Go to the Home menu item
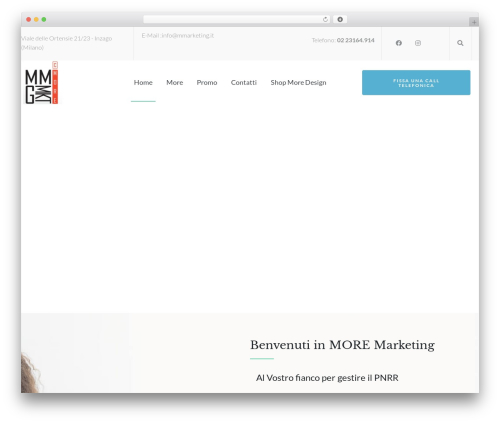500x423 pixels. (143, 82)
